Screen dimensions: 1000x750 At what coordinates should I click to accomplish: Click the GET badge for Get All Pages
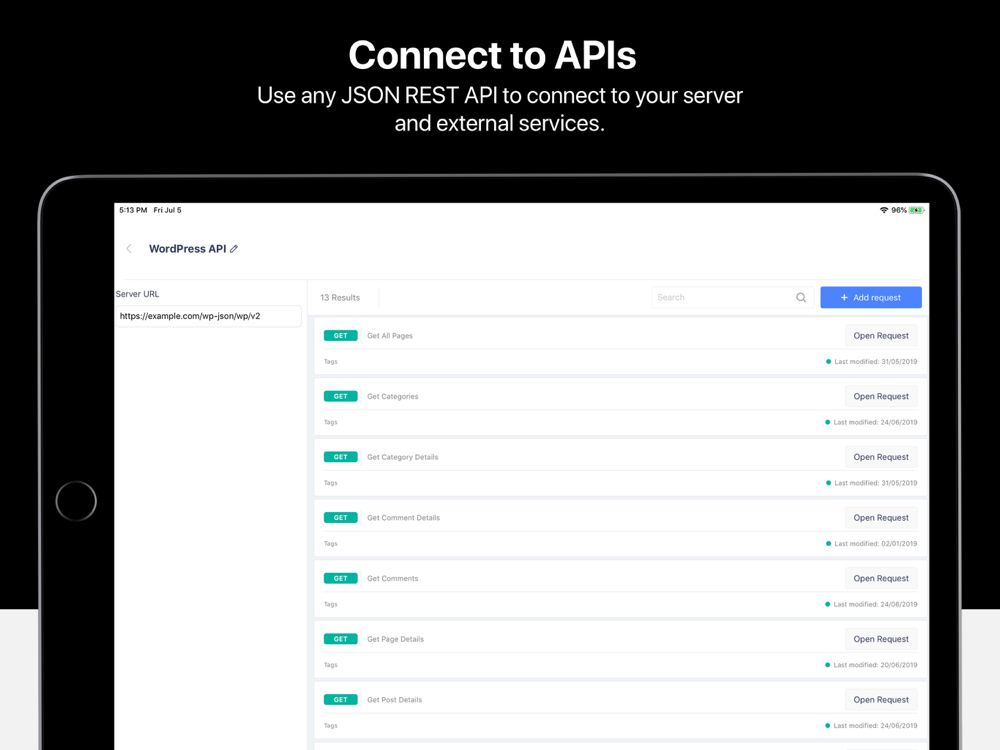(341, 335)
